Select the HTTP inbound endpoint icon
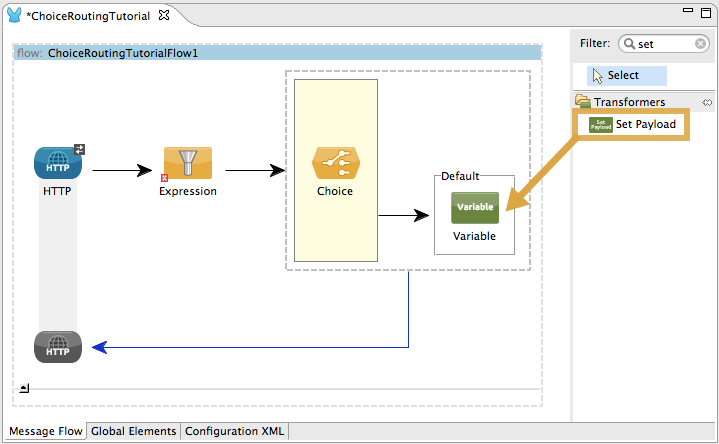 57,162
